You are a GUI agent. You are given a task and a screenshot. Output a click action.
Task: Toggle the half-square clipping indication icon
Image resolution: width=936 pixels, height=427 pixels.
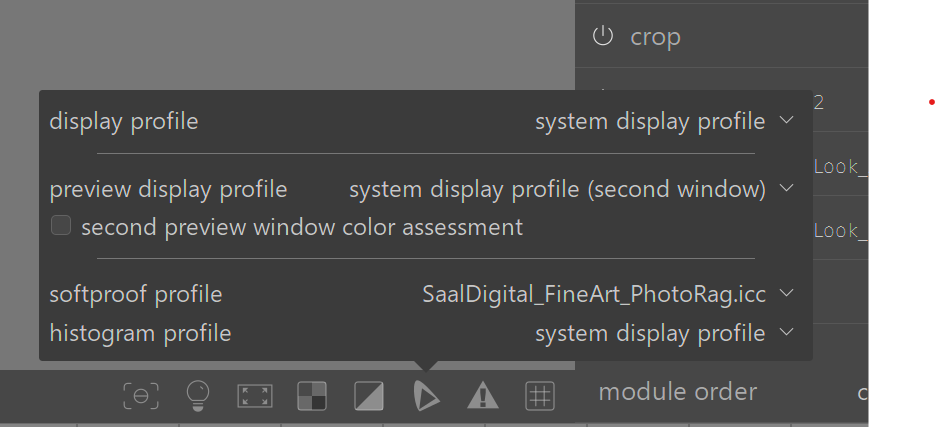click(369, 397)
